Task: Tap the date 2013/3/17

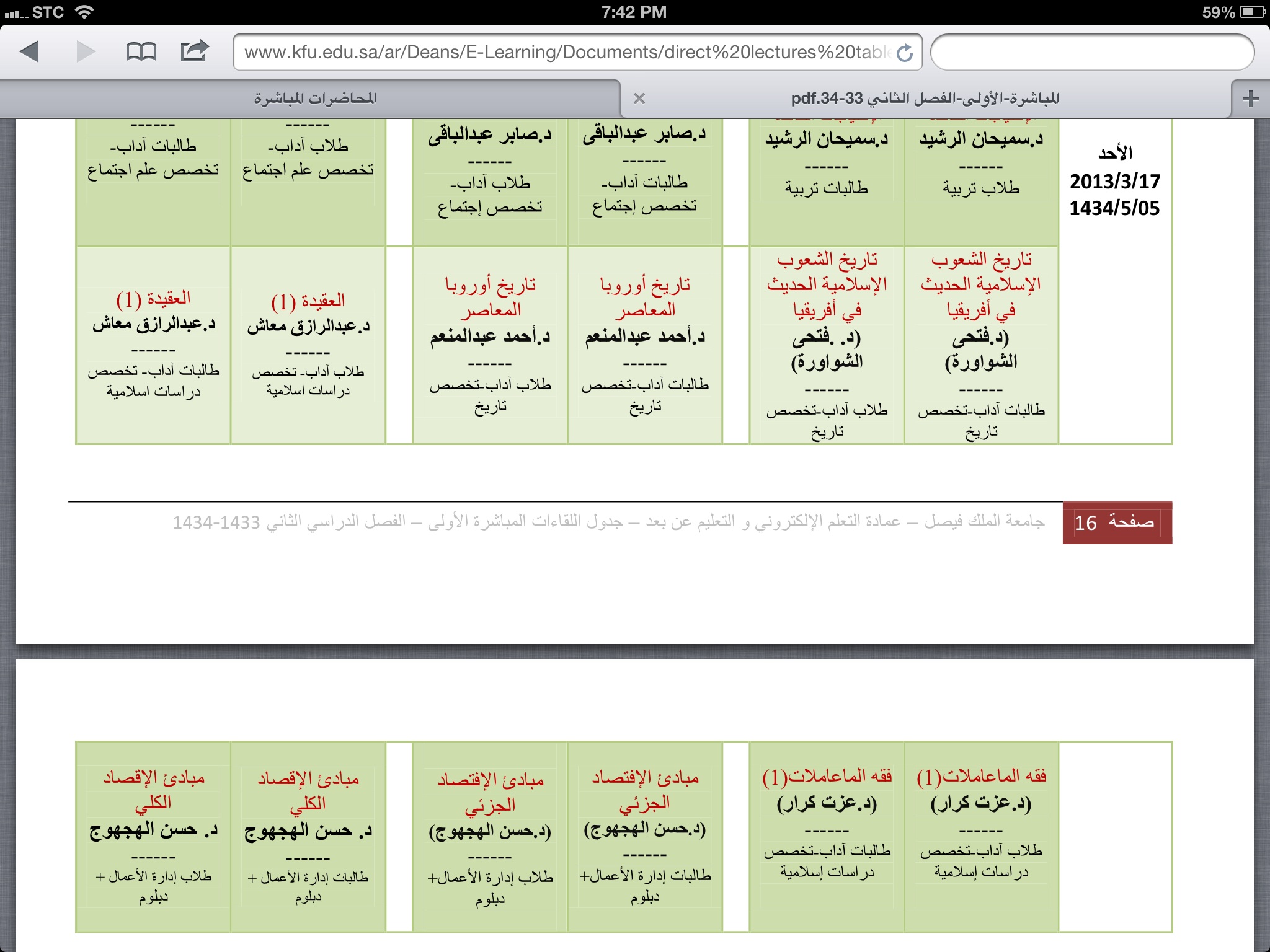Action: click(1114, 182)
